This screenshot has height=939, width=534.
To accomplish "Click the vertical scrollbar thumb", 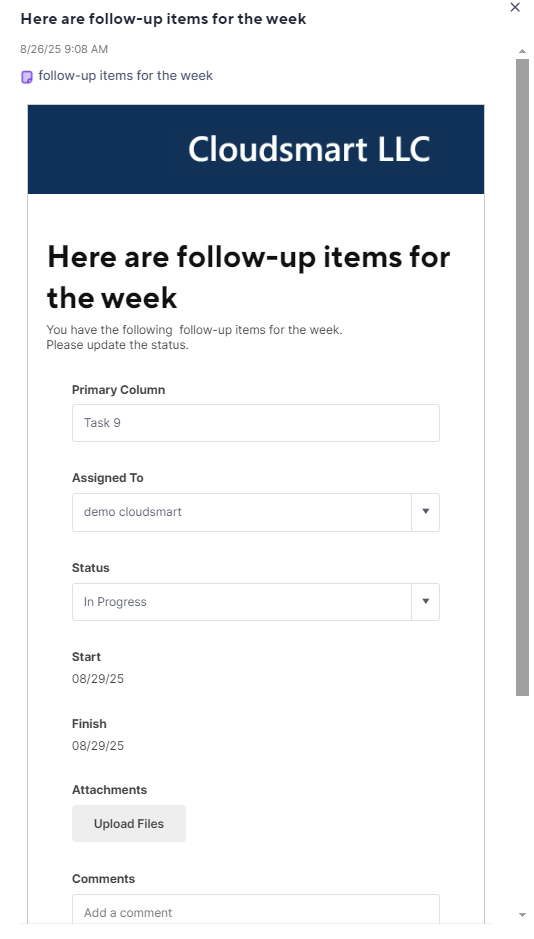I will (523, 377).
